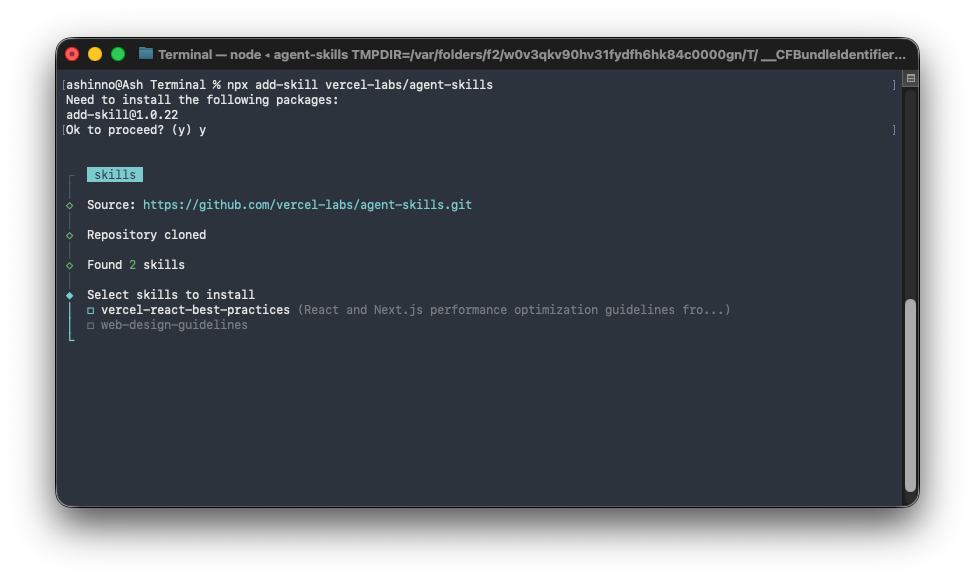Screen dimensions: 975x581
Task: Minimize the Terminal with the yellow button
Action: [95, 54]
